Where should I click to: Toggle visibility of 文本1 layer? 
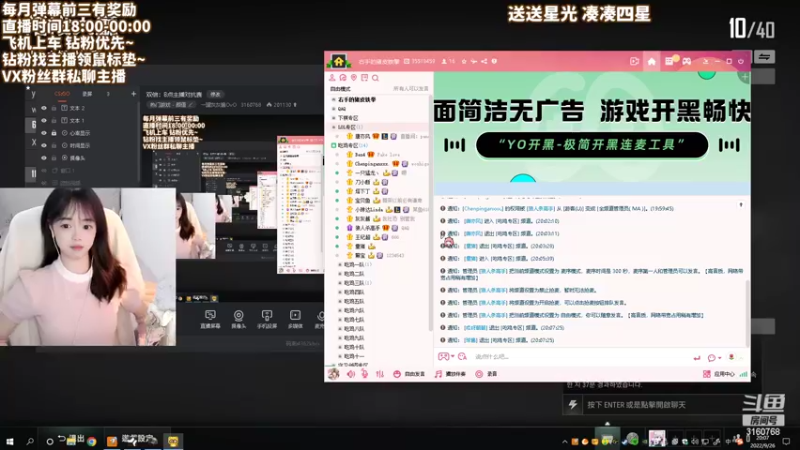(44, 120)
